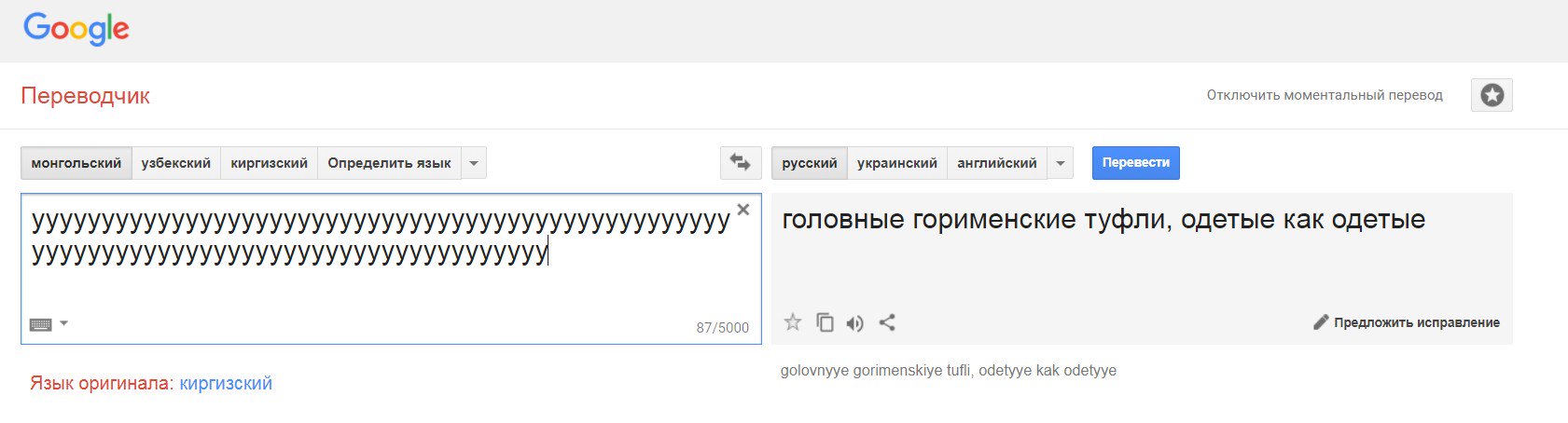The image size is (1568, 423).
Task: Clear the source text with X
Action: click(743, 210)
